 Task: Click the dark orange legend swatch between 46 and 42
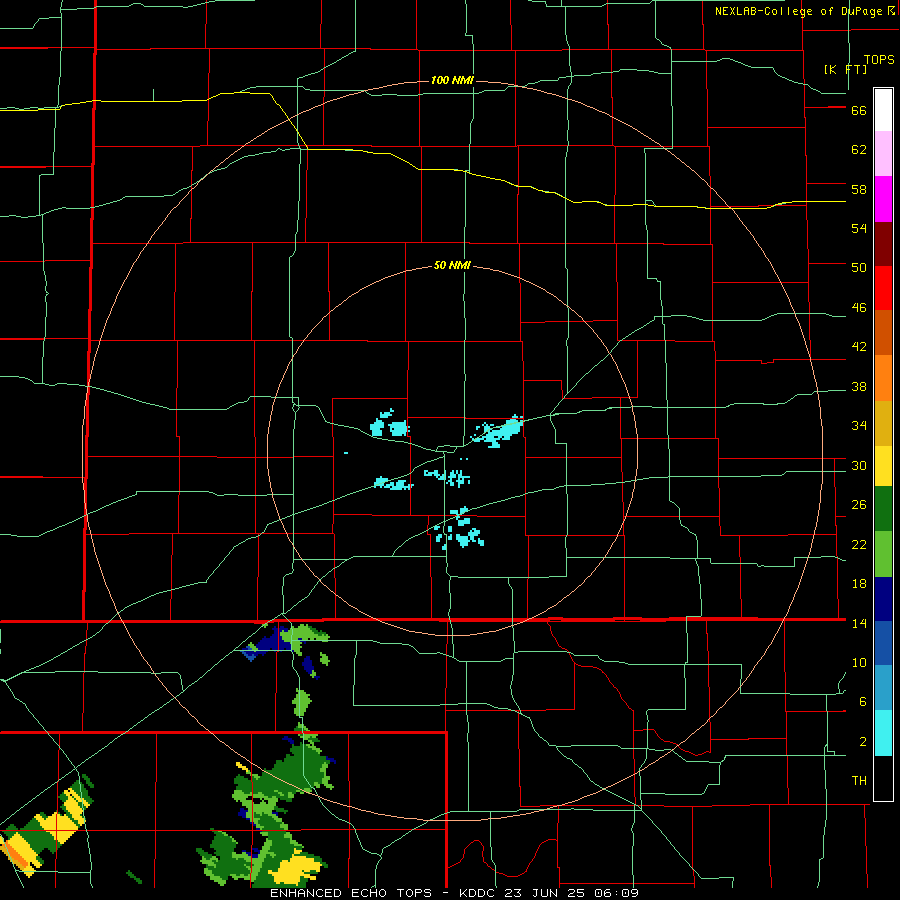pyautogui.click(x=883, y=332)
